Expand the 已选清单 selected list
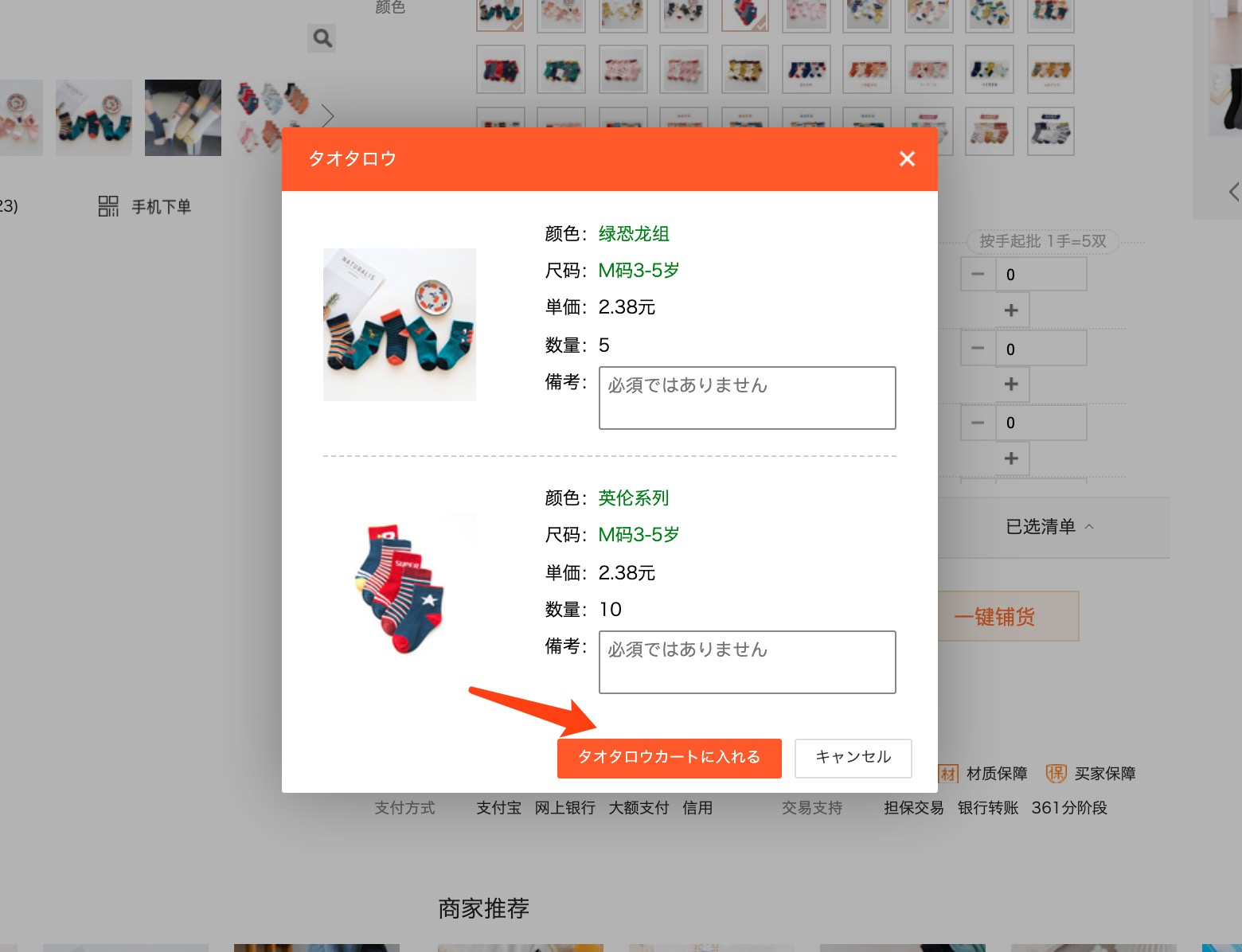The width and height of the screenshot is (1242, 952). point(1049,527)
